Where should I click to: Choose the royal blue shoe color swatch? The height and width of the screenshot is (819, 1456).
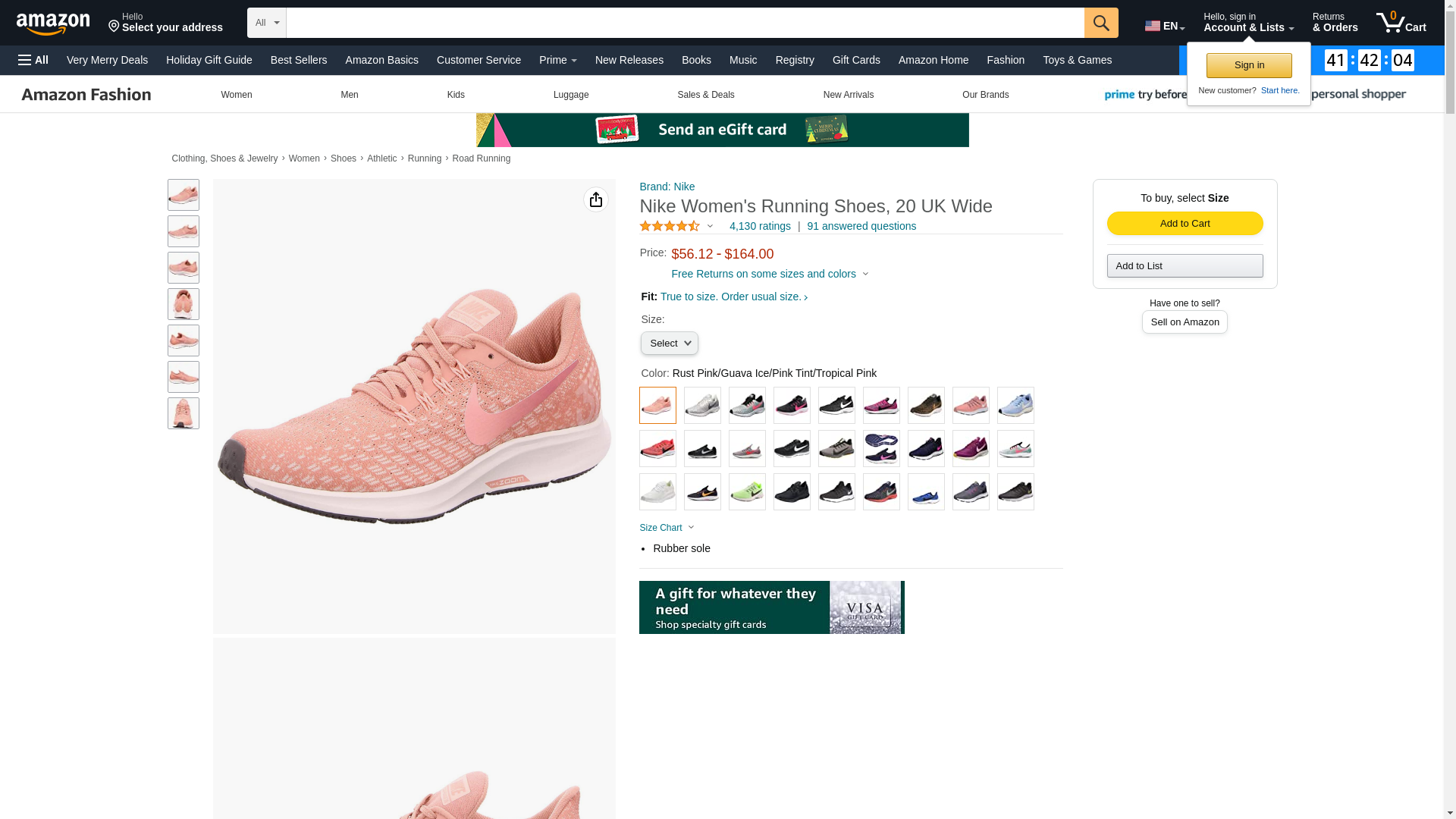tap(926, 492)
